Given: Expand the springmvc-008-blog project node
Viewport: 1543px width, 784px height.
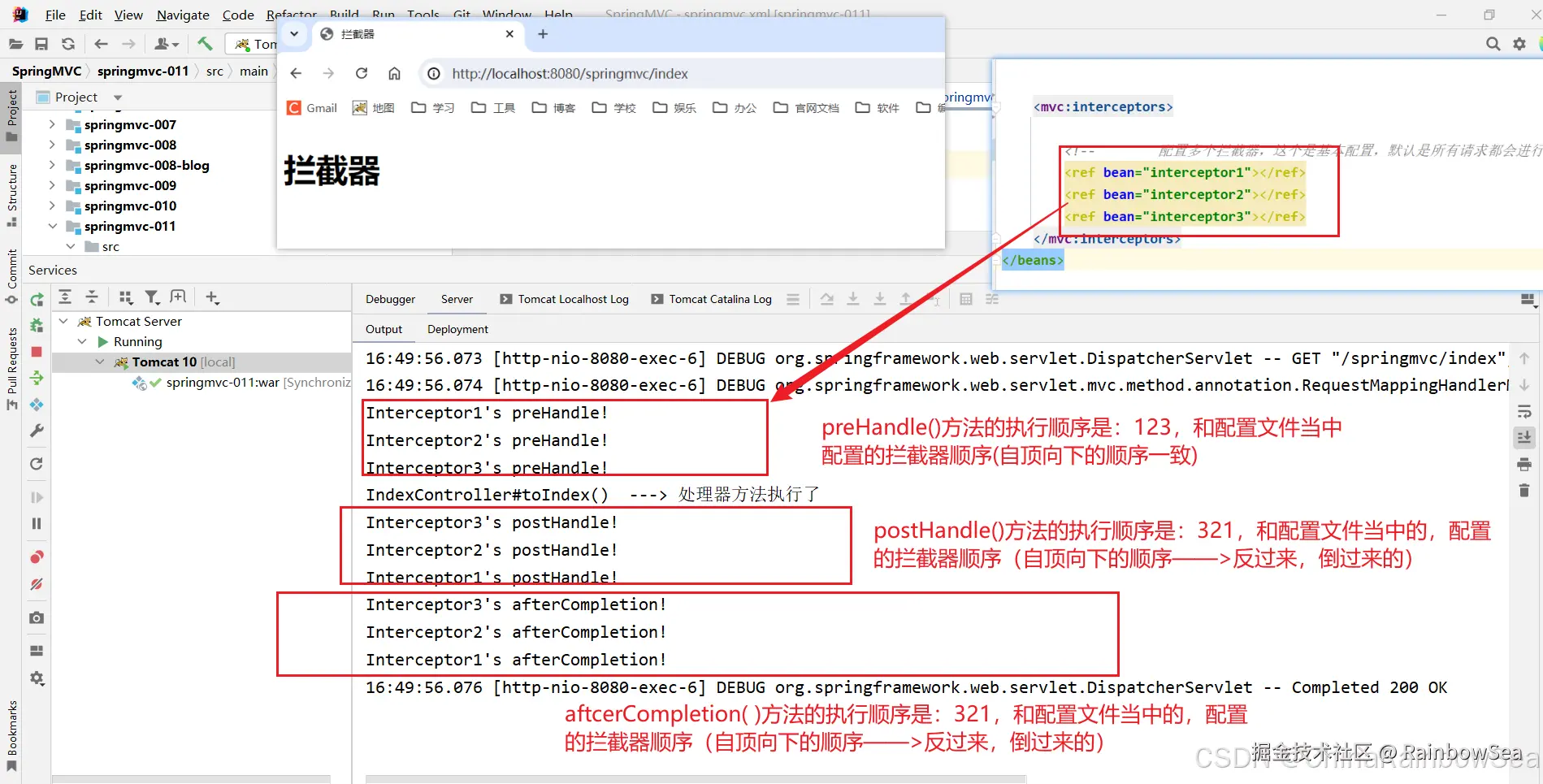Looking at the screenshot, I should (52, 165).
